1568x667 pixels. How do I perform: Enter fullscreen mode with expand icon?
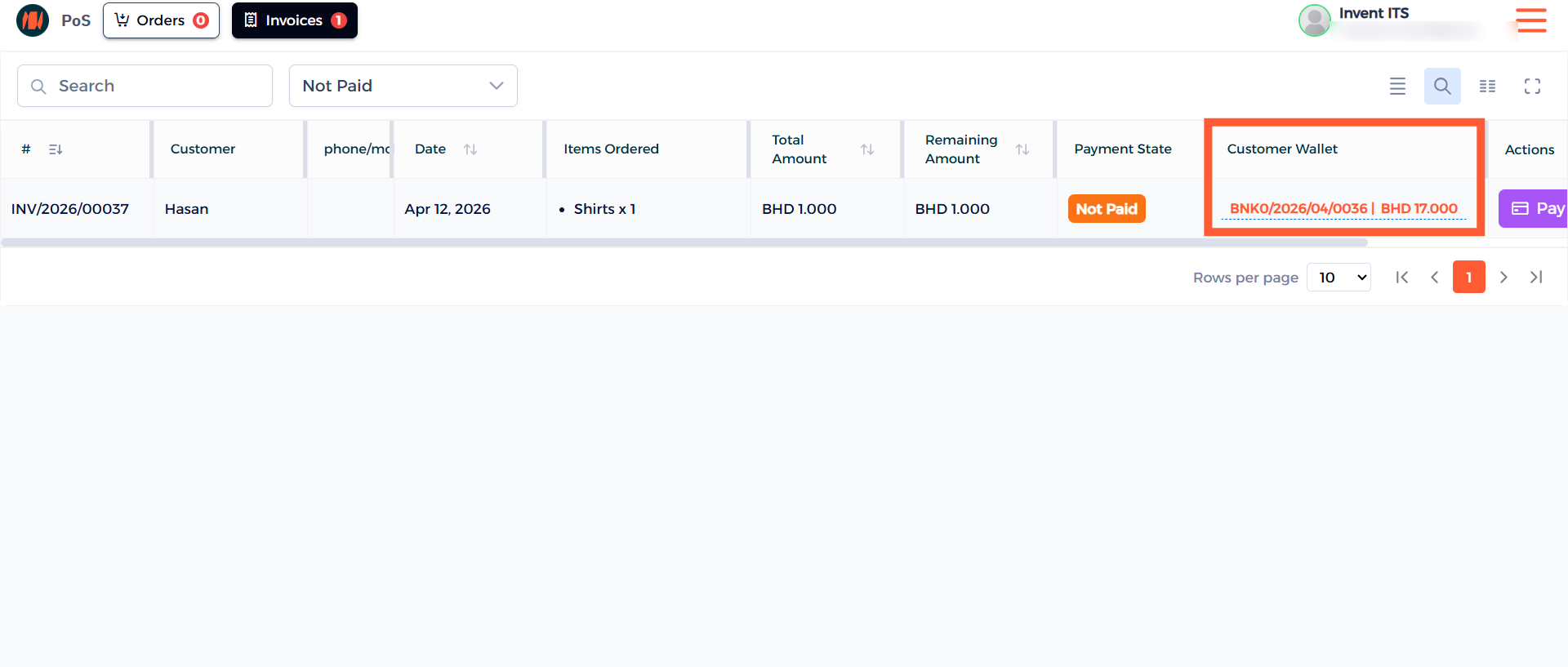tap(1532, 86)
